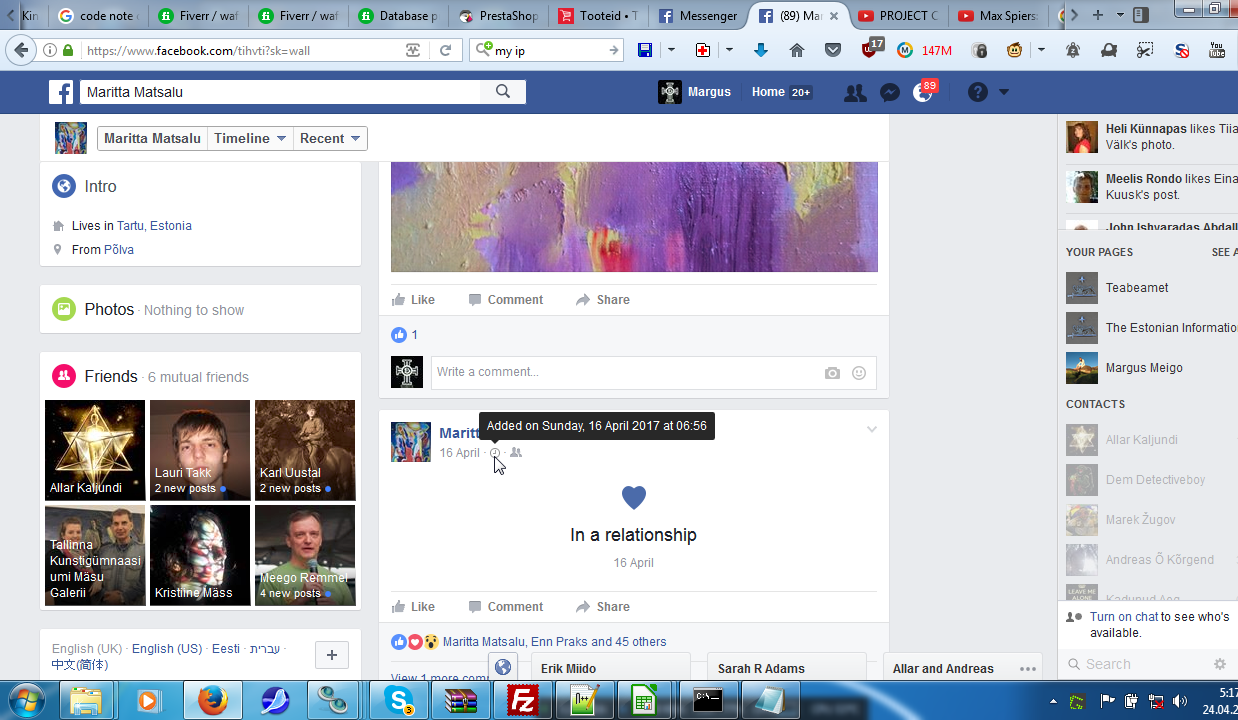This screenshot has height=720, width=1238.
Task: Click the Windows Start button
Action: 24,700
